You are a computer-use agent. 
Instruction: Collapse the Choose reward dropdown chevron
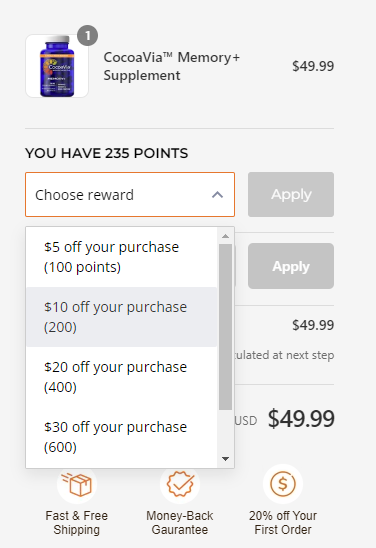coord(217,195)
